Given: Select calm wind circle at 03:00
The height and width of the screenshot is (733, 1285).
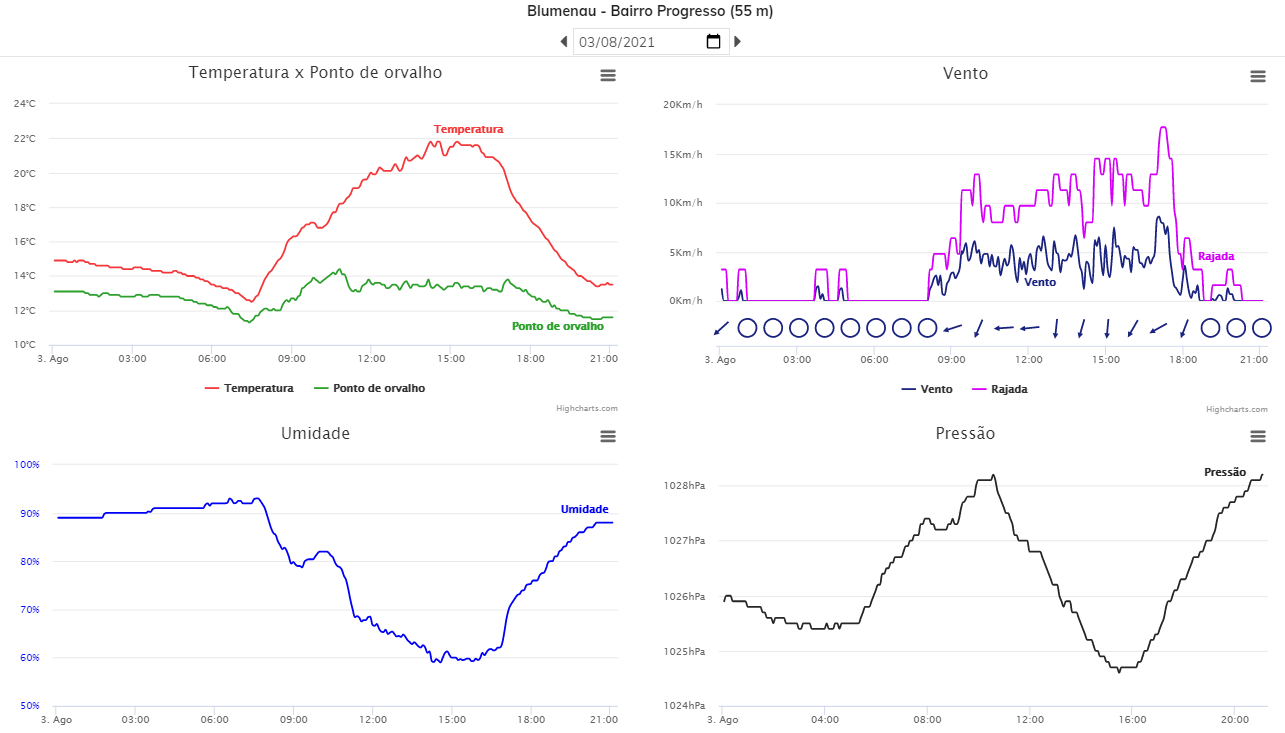Looking at the screenshot, I should pyautogui.click(x=799, y=327).
